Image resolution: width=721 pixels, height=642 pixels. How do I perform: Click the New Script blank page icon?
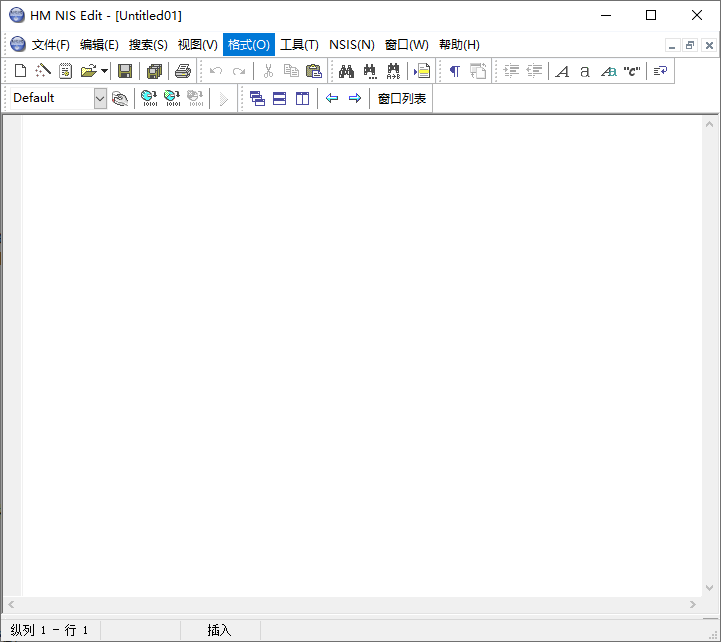20,71
